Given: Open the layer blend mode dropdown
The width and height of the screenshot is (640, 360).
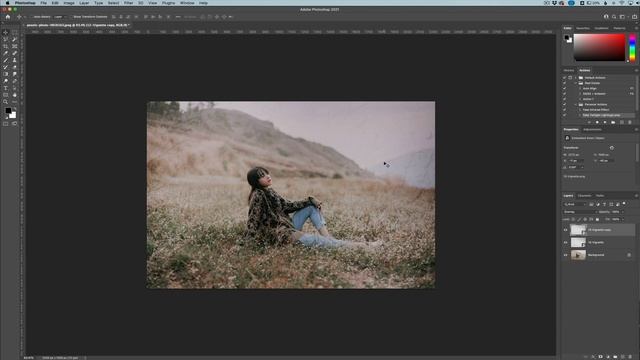Looking at the screenshot, I should (580, 212).
